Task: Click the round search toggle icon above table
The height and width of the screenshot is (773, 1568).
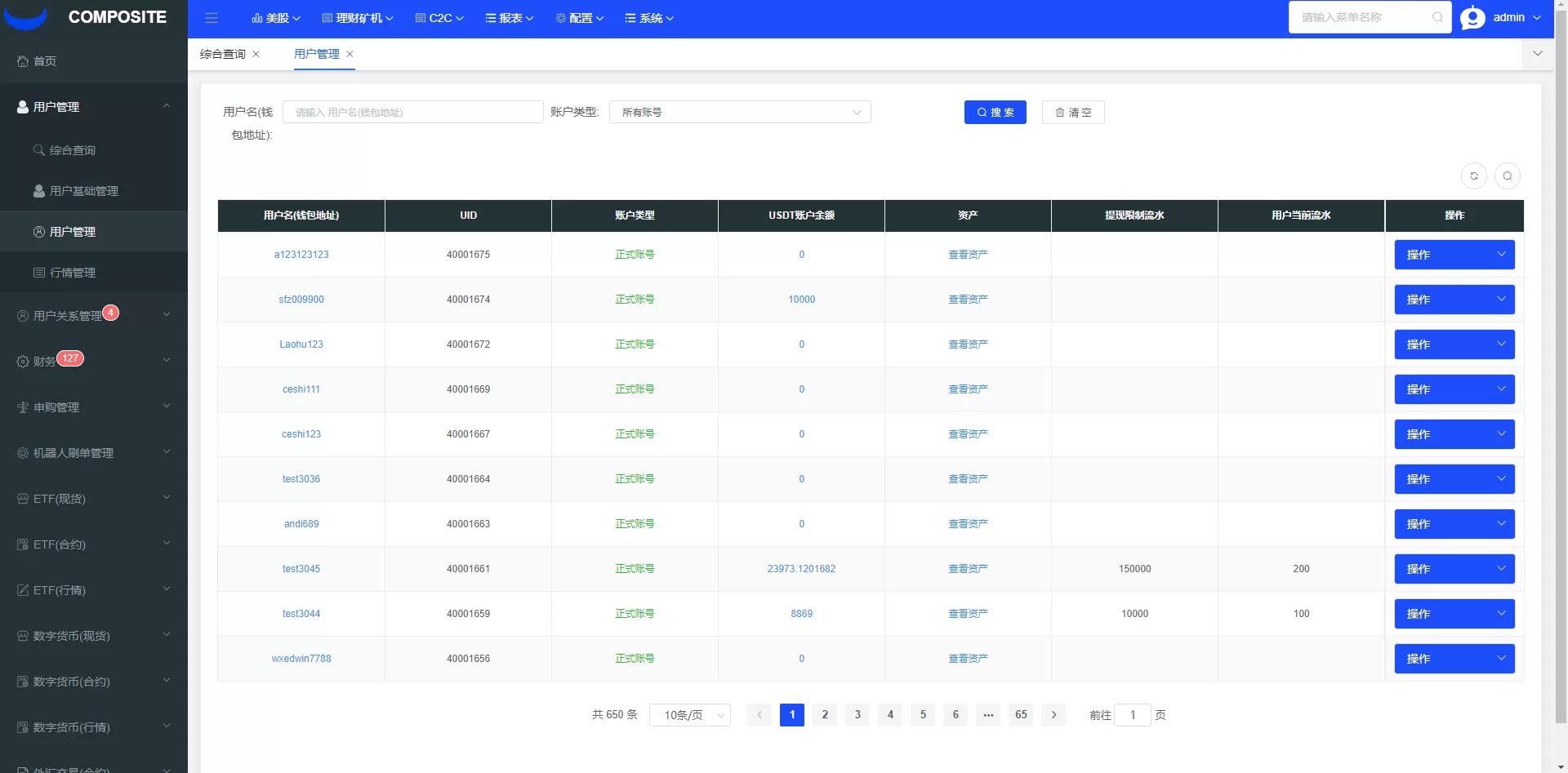Action: [1507, 175]
